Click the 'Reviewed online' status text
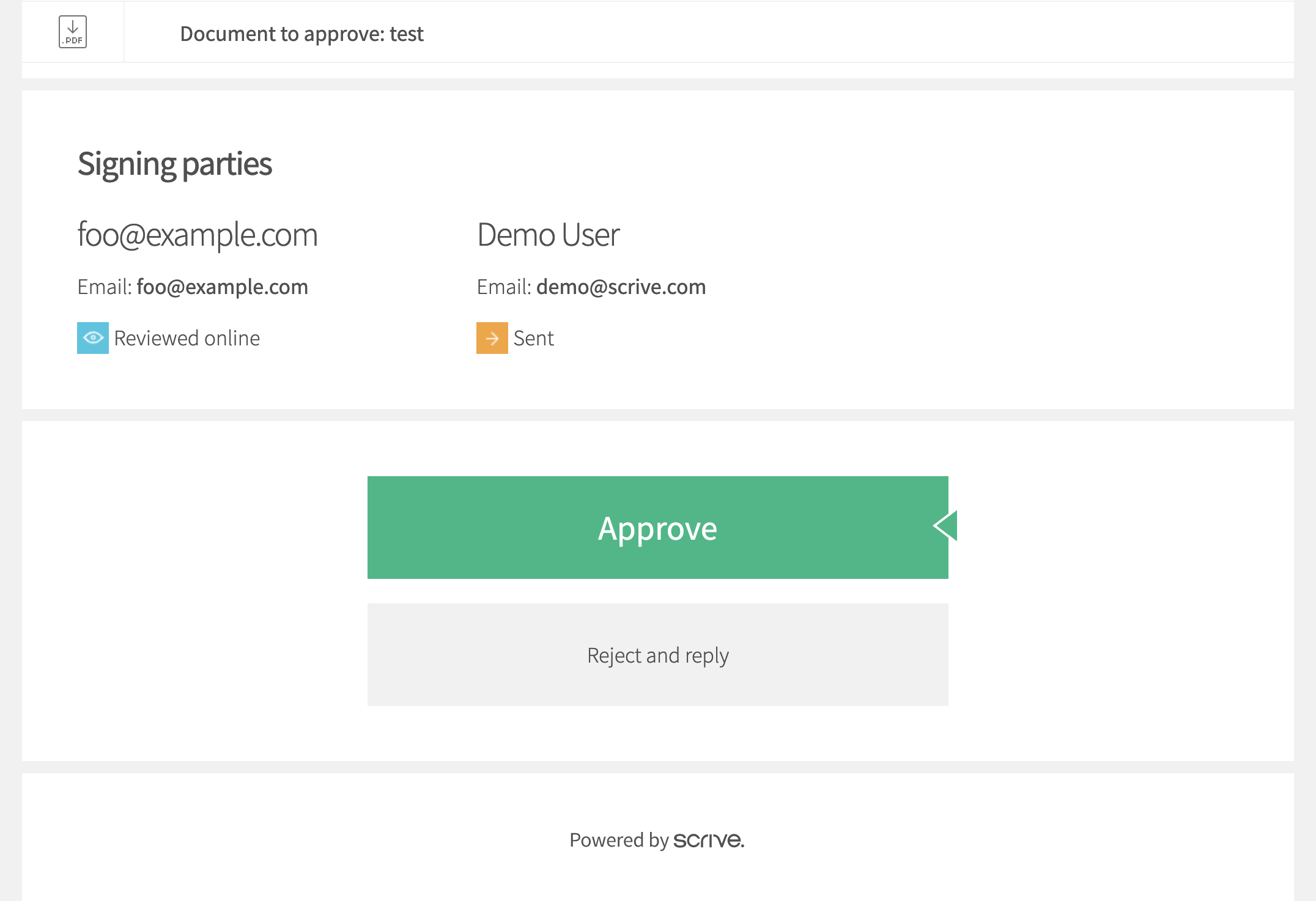This screenshot has width=1316, height=901. click(187, 338)
